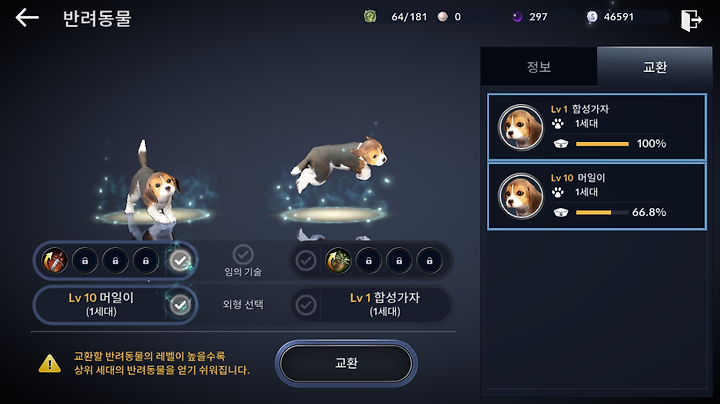Viewport: 720px width, 404px height.
Task: Toggle appearance checkbox for Lv 10 머일이
Action: (x=180, y=304)
